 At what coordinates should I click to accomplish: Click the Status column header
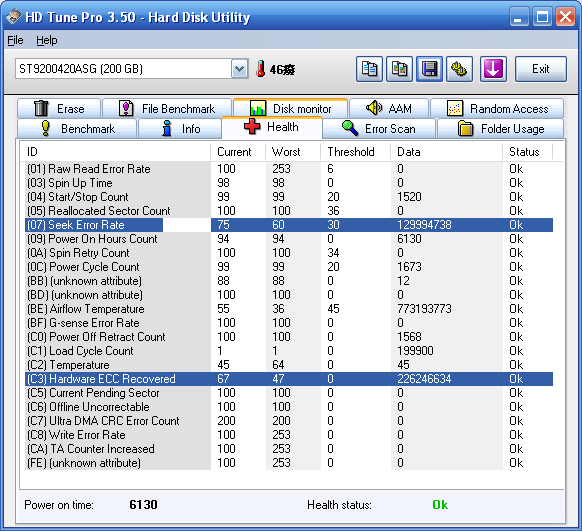pos(527,152)
